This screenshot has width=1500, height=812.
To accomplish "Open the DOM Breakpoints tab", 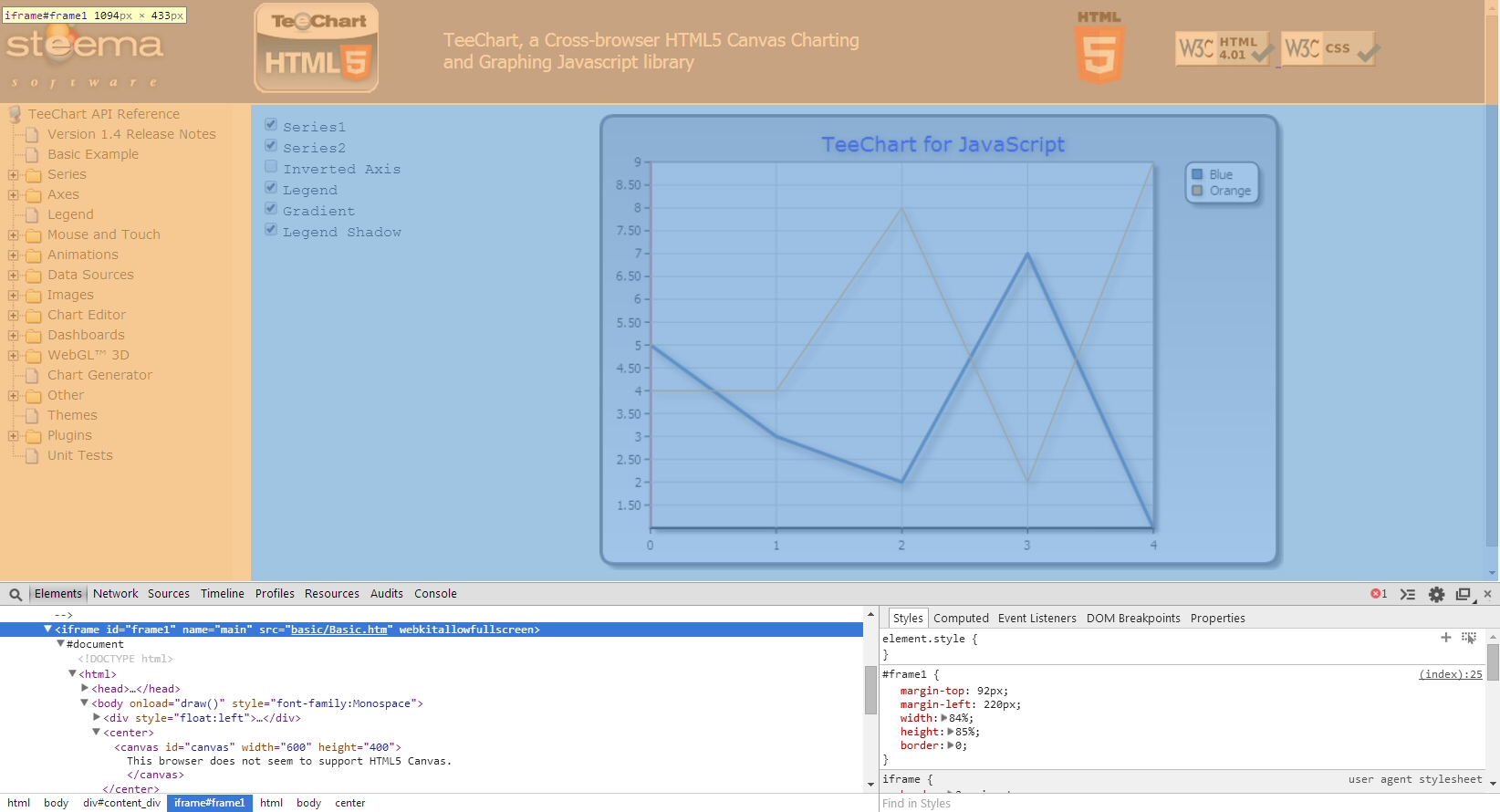I will pos(1133,619).
